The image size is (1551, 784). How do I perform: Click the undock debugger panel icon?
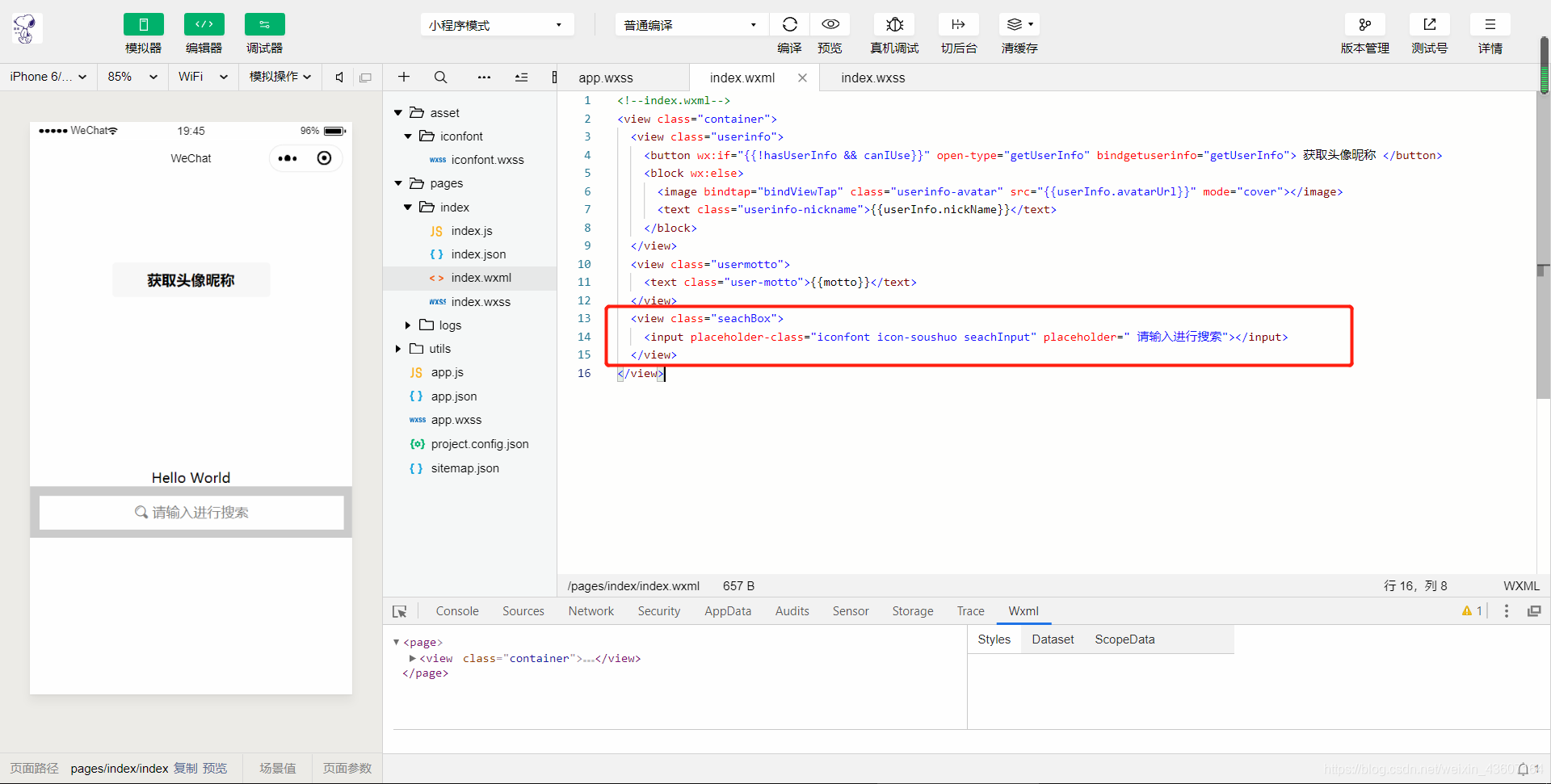pyautogui.click(x=1534, y=611)
